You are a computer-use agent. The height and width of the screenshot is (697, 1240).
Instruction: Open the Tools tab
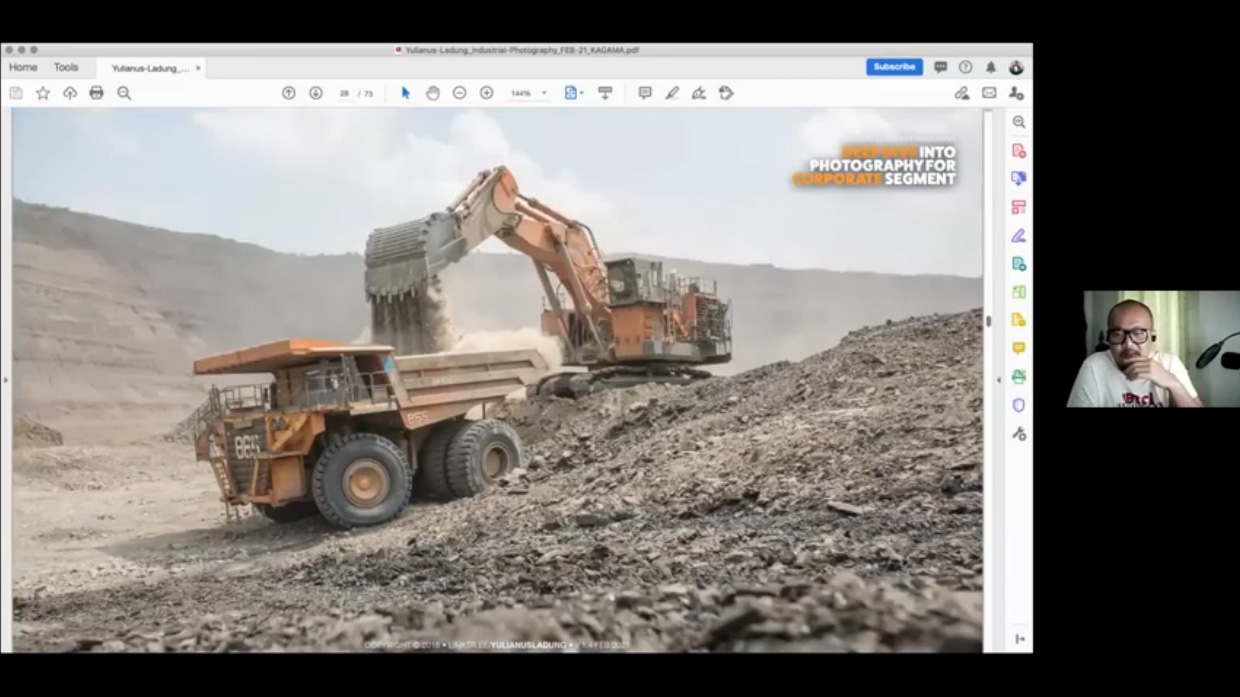66,68
